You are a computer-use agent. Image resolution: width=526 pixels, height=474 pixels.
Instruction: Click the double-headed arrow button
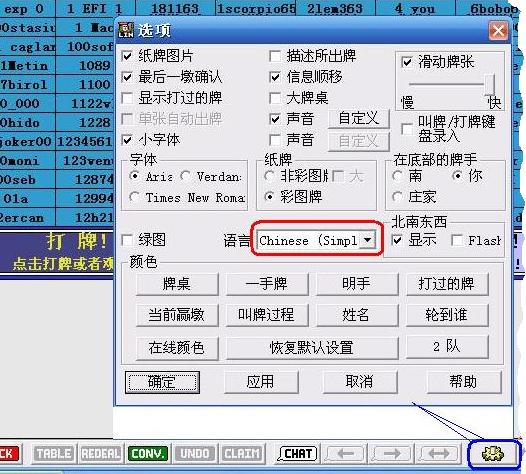[438, 454]
